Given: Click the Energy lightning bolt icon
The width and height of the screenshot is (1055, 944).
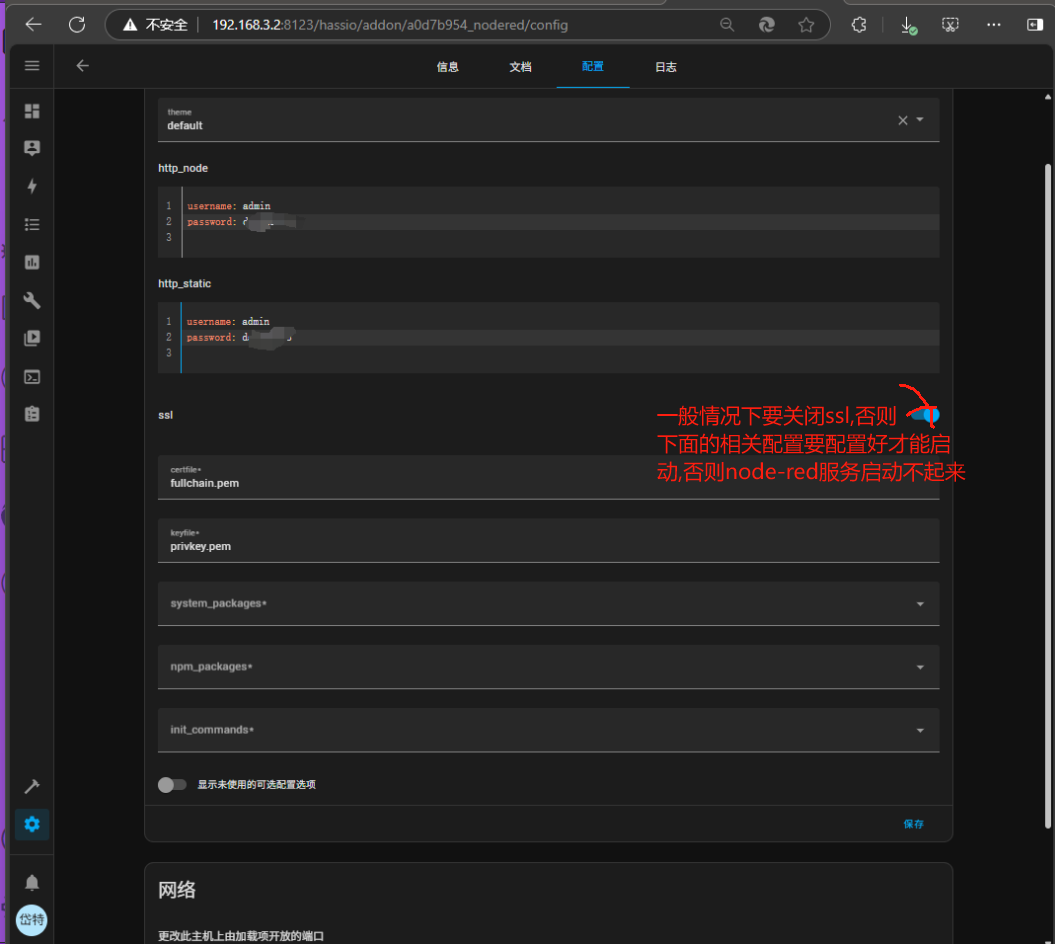Looking at the screenshot, I should tap(32, 186).
